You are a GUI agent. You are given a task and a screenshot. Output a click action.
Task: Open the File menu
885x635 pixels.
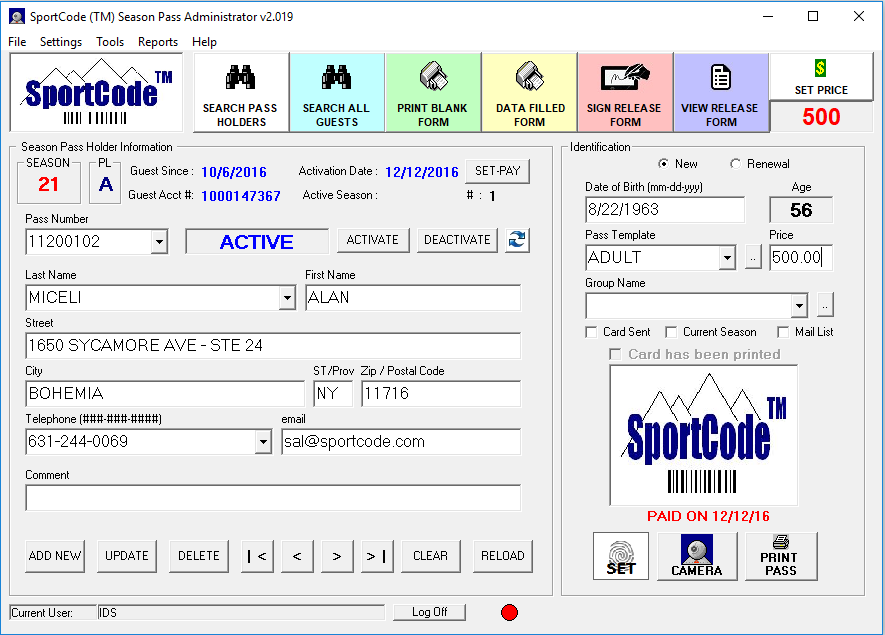coord(17,42)
